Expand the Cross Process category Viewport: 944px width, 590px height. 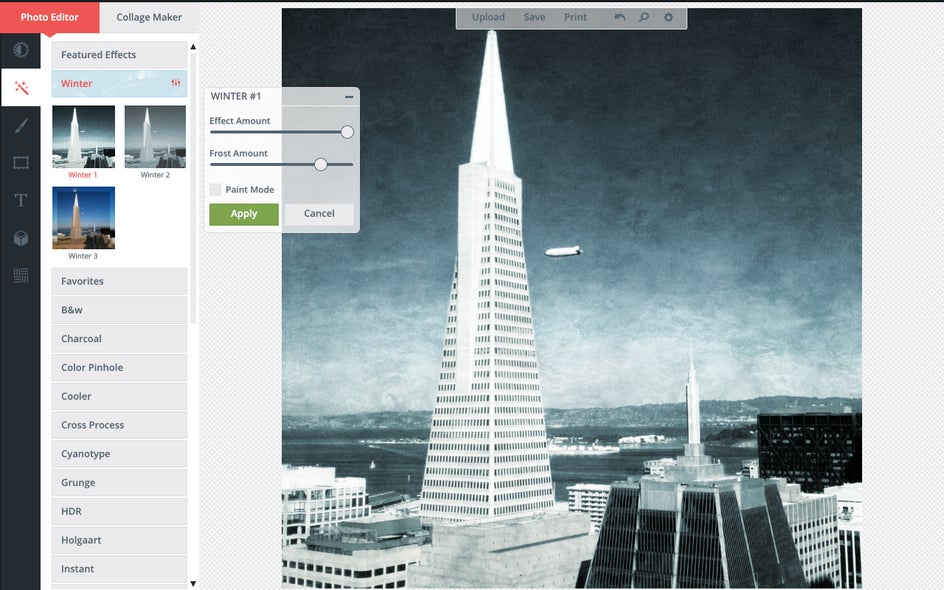tap(119, 425)
